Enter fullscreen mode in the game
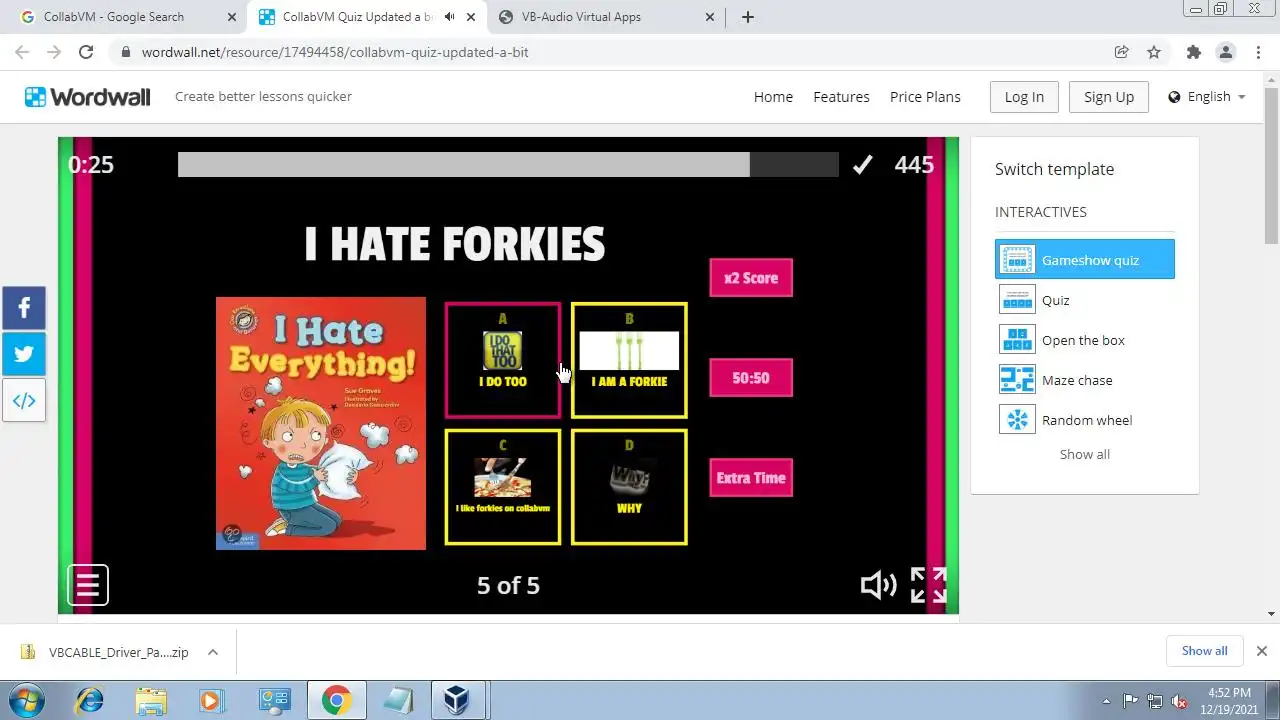The width and height of the screenshot is (1280, 720). point(928,585)
